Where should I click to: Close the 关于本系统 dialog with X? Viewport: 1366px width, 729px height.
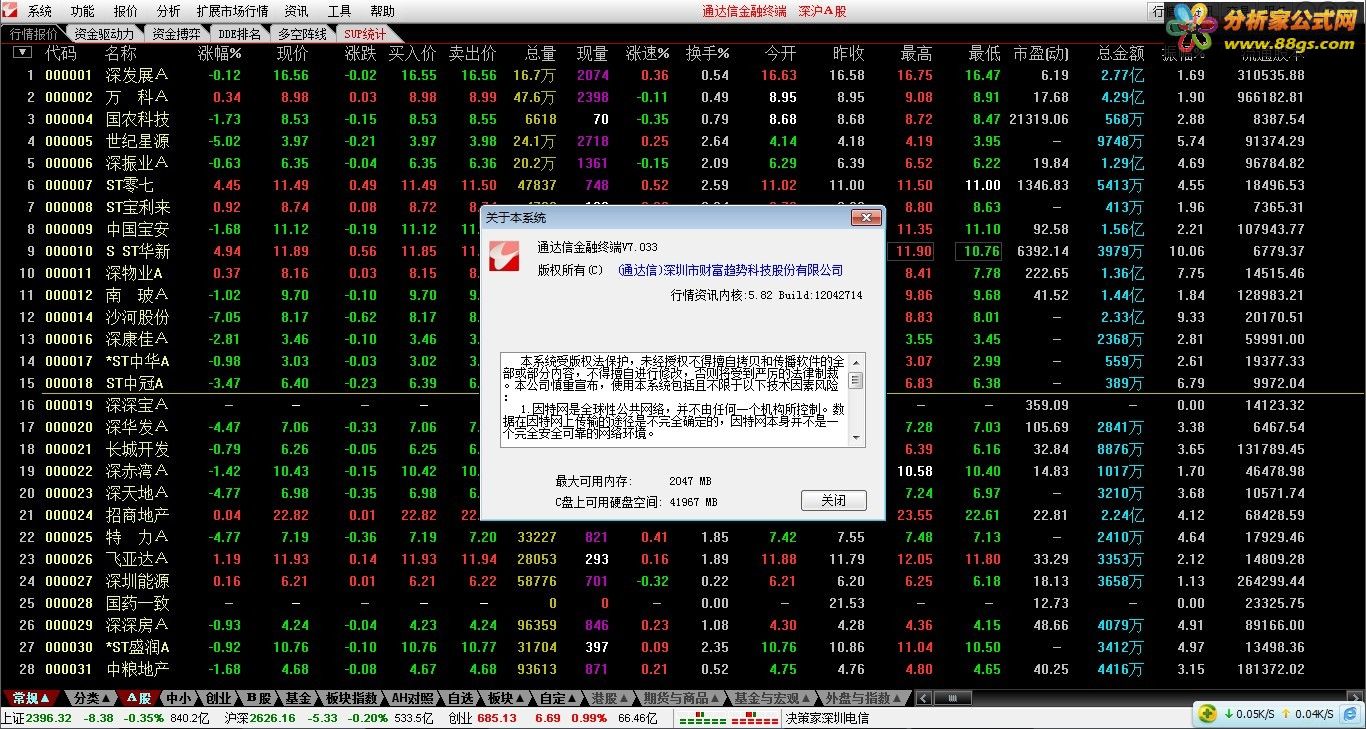coord(864,217)
